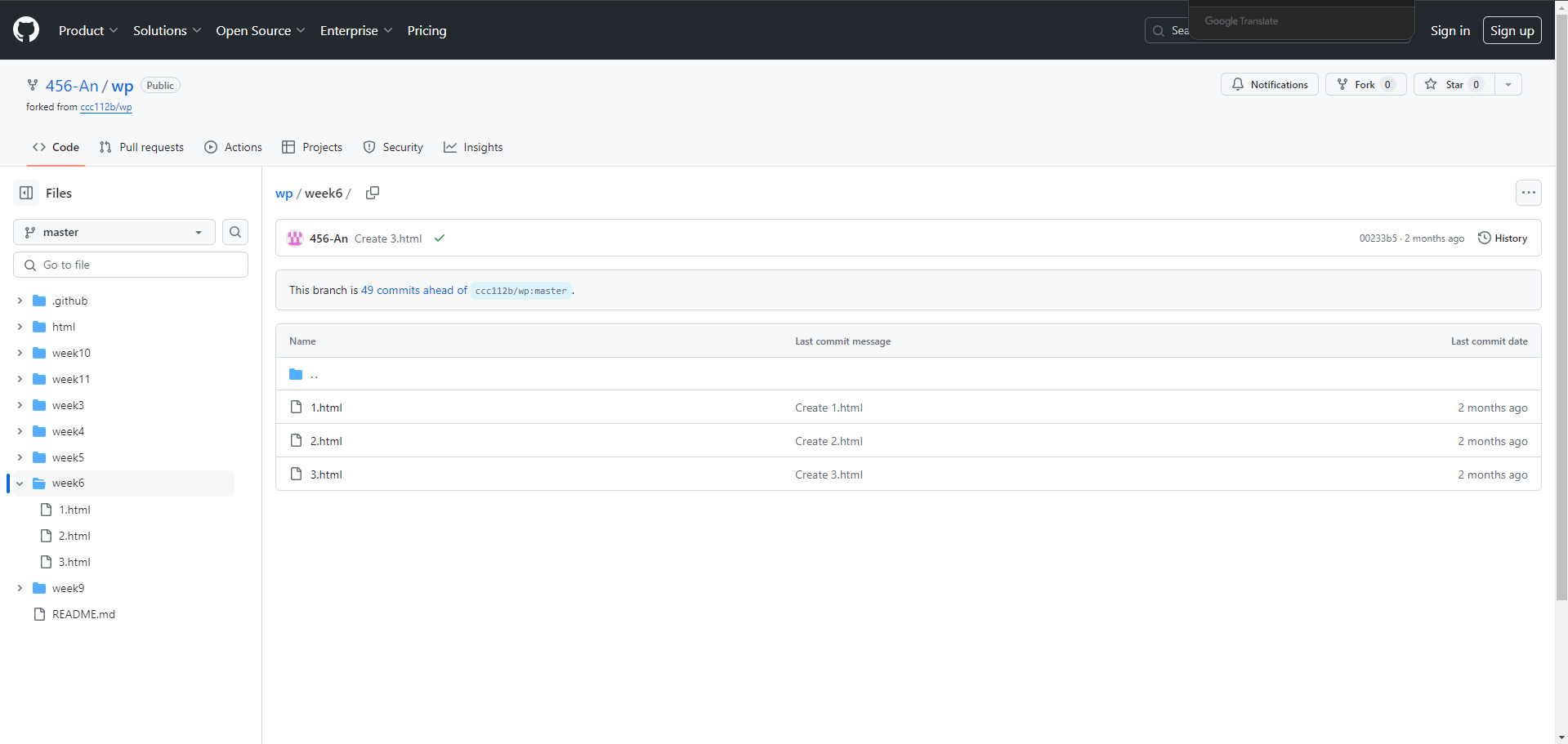This screenshot has height=744, width=1568.
Task: Expand the week11 folder chevron
Action: pyautogui.click(x=20, y=379)
